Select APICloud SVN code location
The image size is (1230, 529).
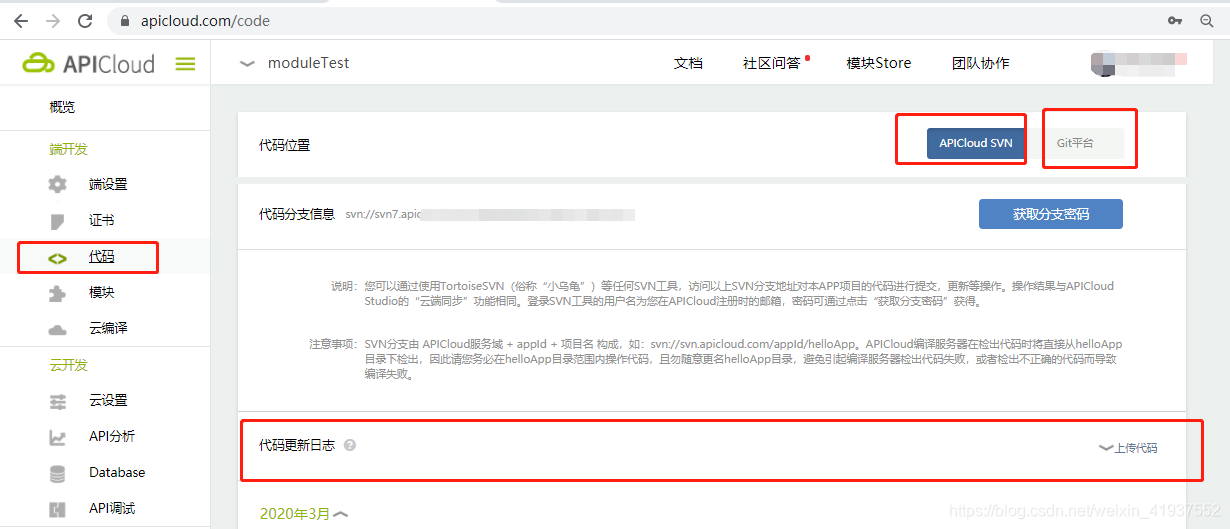pos(975,143)
